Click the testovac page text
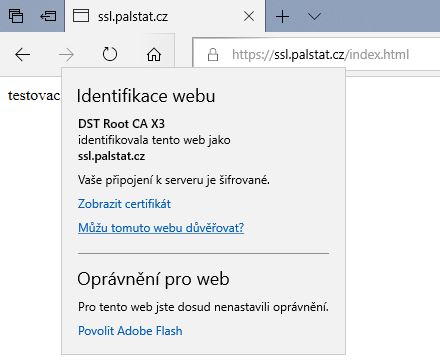Viewport: 440px width, 360px height. tap(34, 95)
